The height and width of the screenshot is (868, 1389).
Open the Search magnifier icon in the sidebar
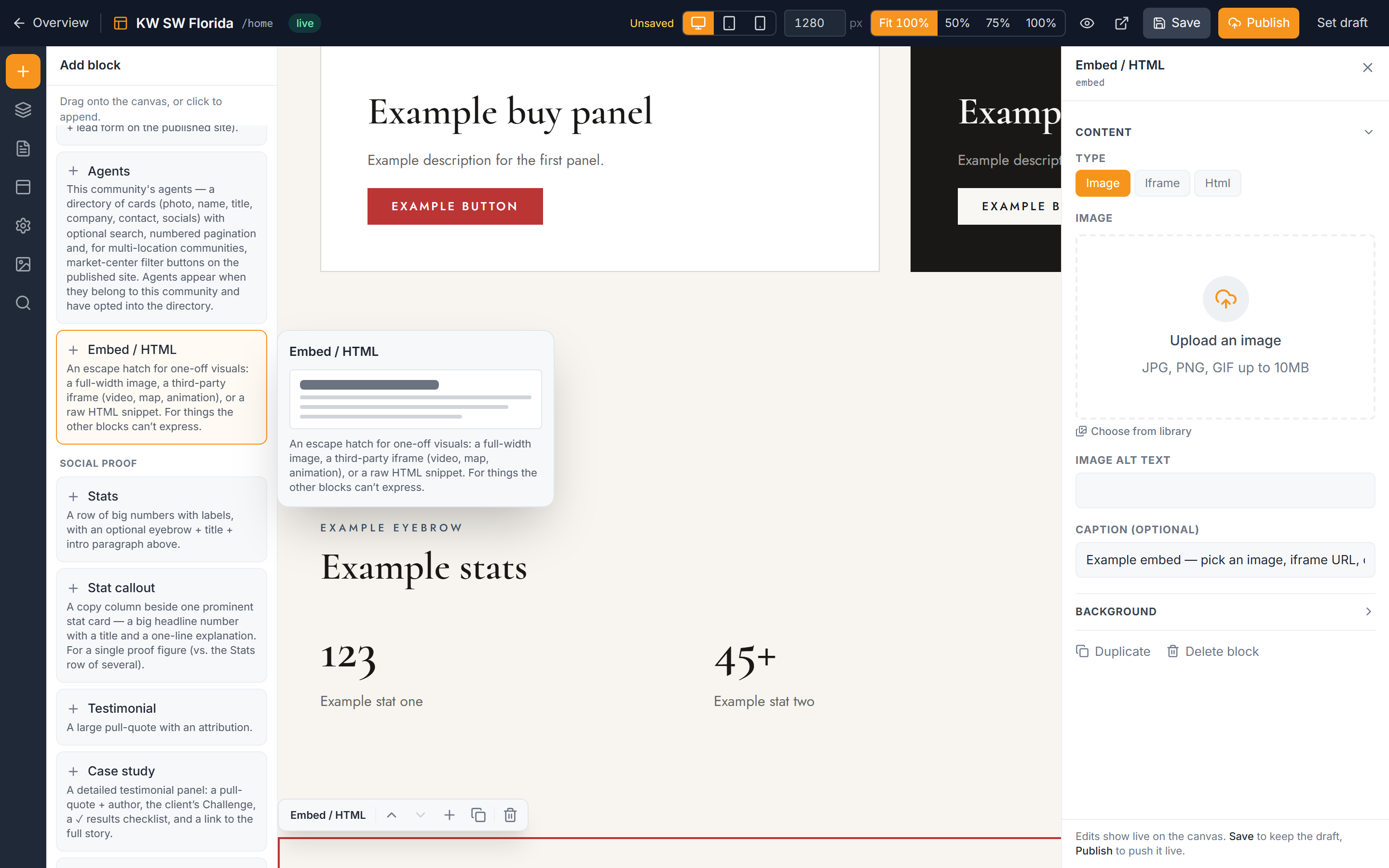coord(23,302)
